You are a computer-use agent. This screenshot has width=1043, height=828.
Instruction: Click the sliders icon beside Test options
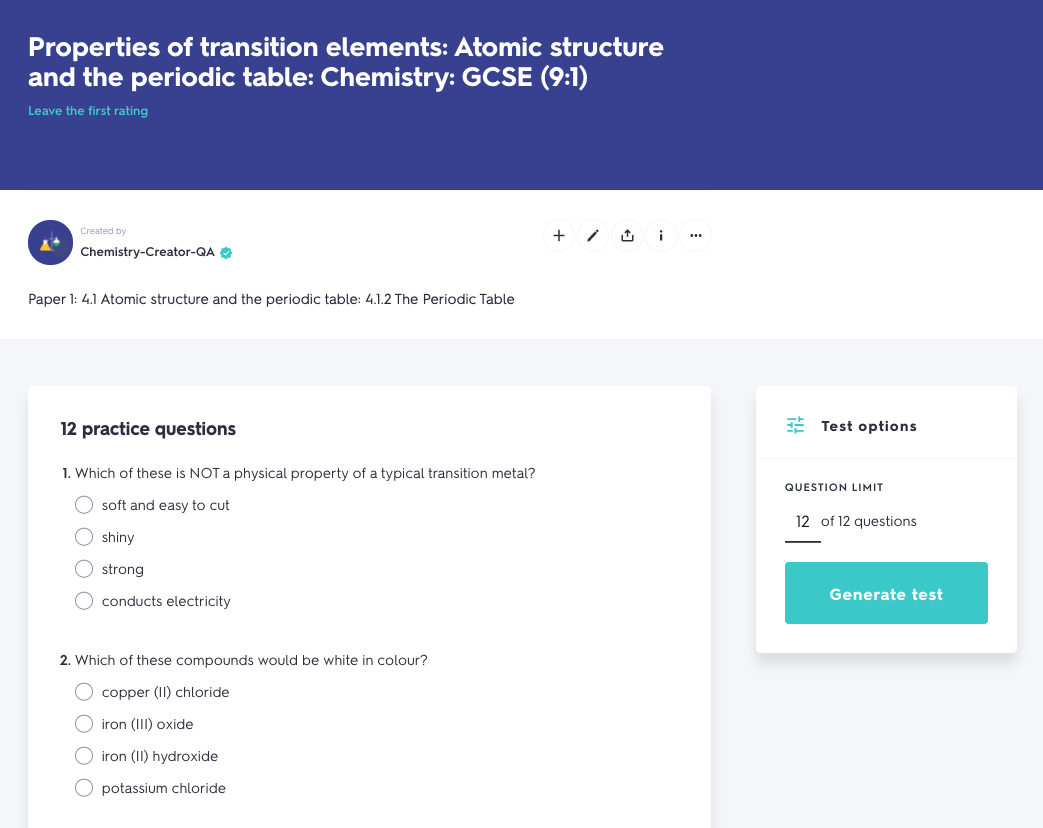(794, 425)
